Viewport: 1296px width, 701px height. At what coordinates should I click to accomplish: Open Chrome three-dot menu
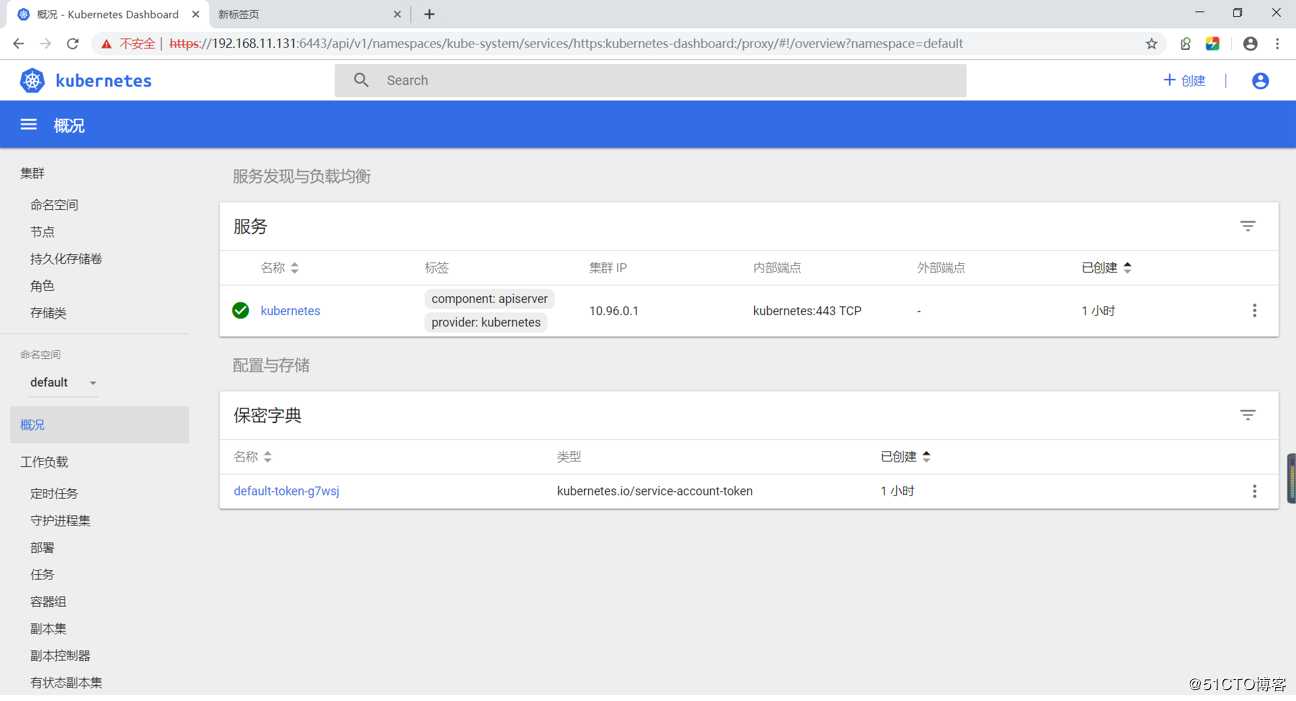tap(1277, 43)
